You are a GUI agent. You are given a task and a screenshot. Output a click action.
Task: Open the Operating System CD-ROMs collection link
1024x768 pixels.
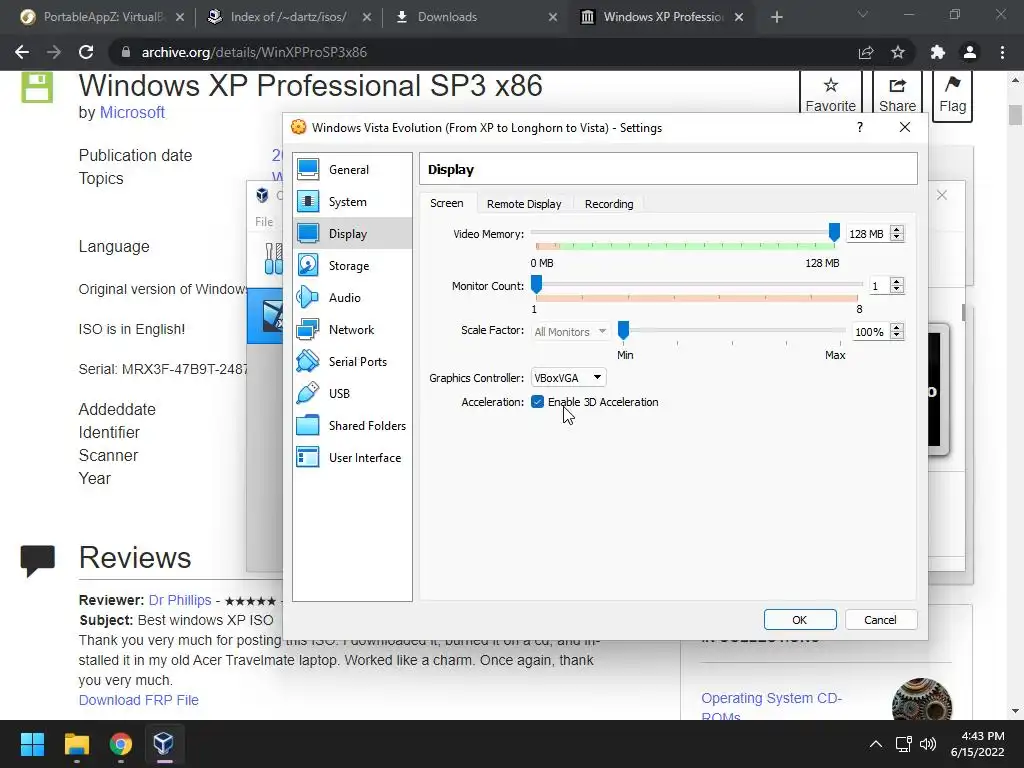(771, 707)
